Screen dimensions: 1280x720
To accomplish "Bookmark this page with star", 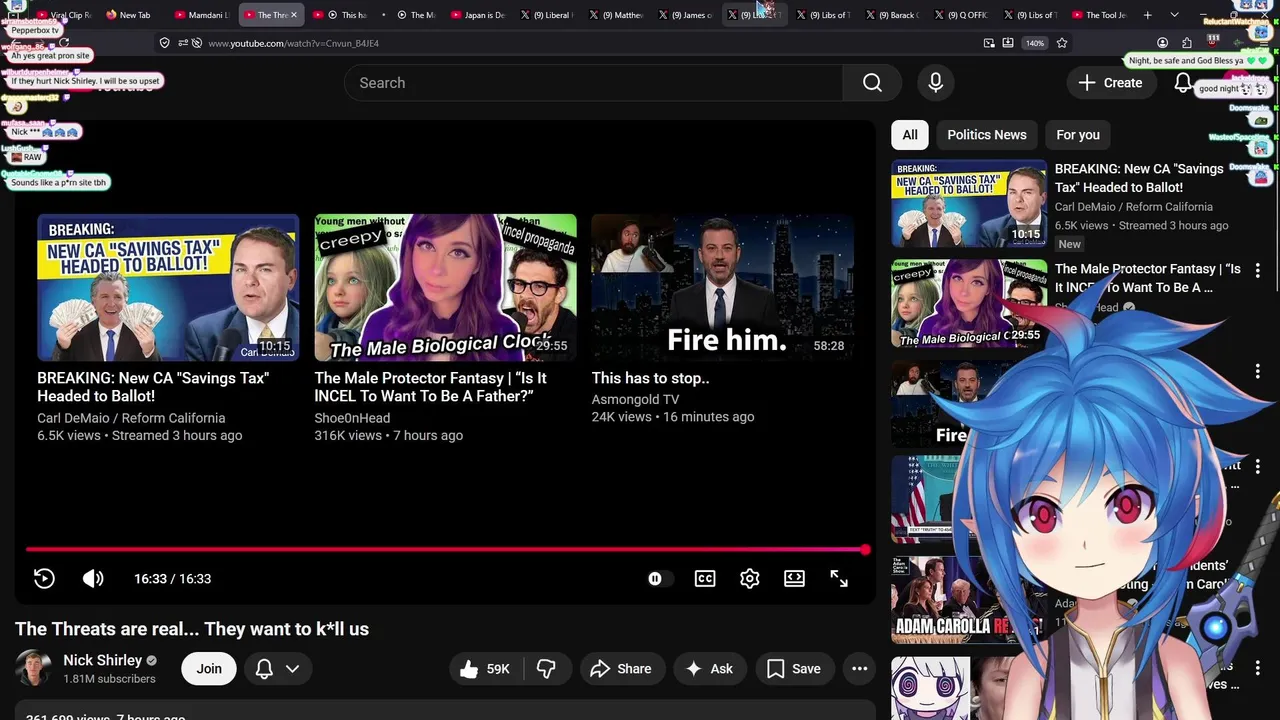I will (1062, 43).
